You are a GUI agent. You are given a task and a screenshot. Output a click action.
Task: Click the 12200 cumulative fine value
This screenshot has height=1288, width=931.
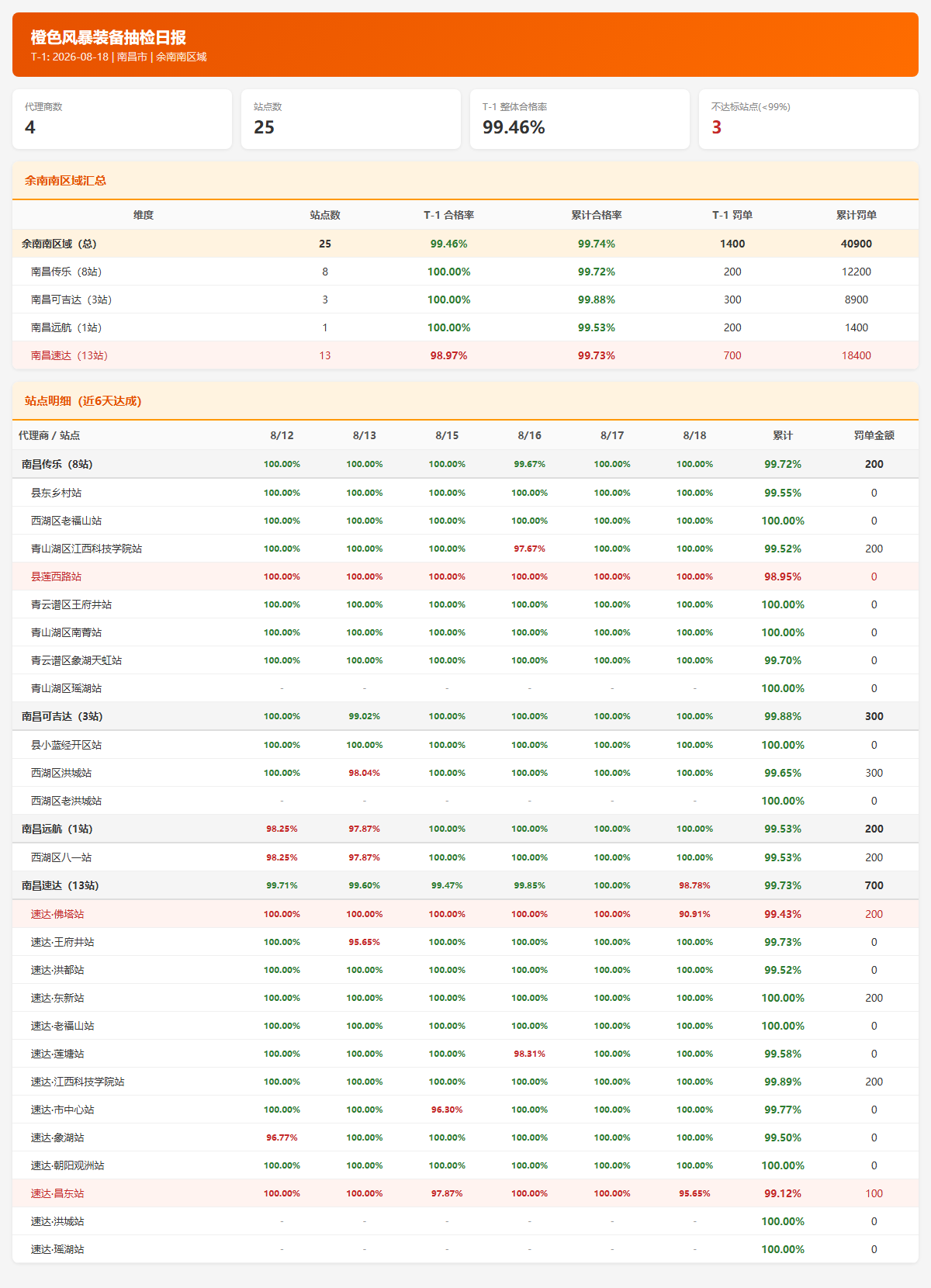click(856, 272)
